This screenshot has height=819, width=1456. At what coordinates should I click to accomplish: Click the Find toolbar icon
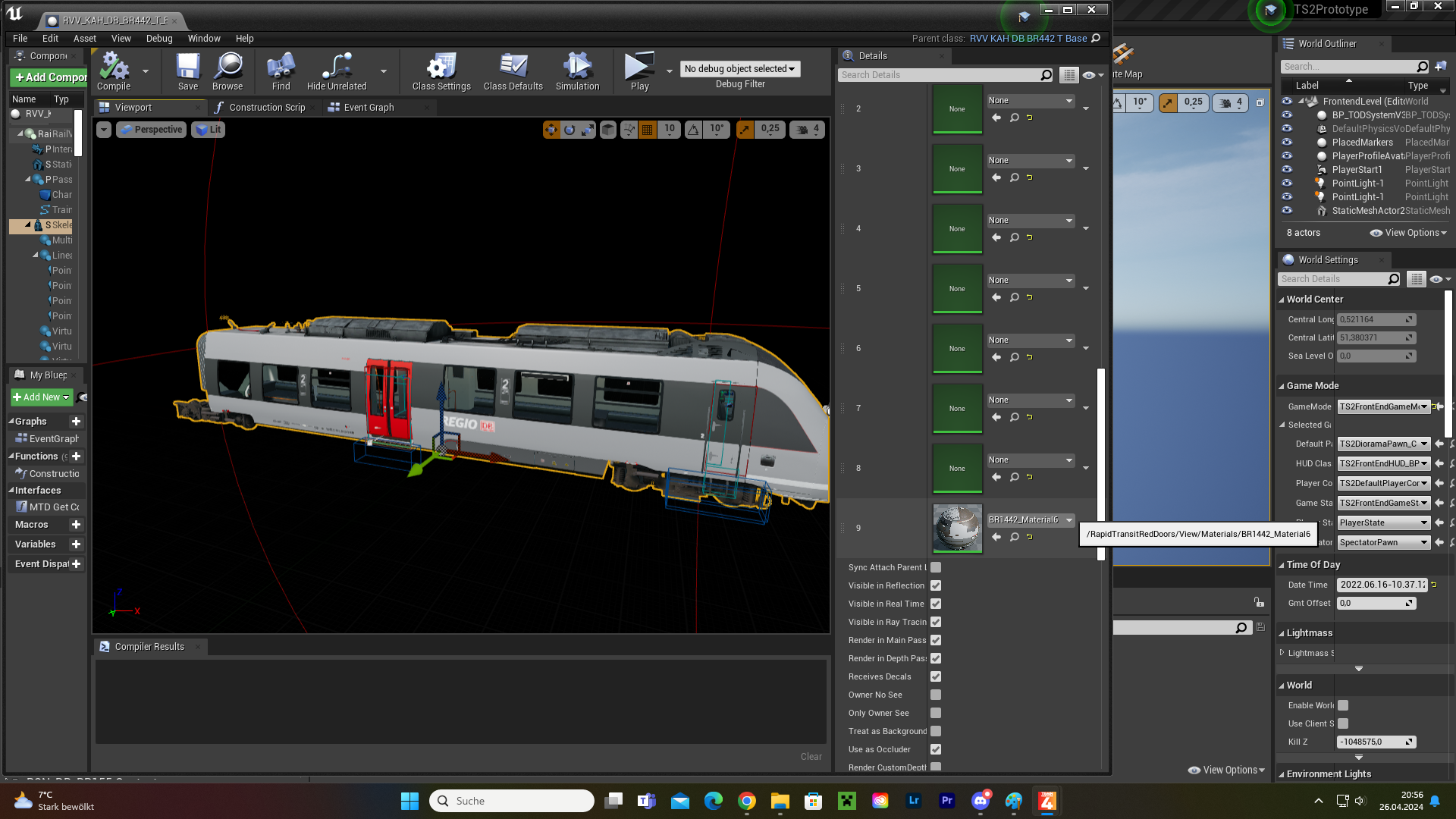coord(281,71)
